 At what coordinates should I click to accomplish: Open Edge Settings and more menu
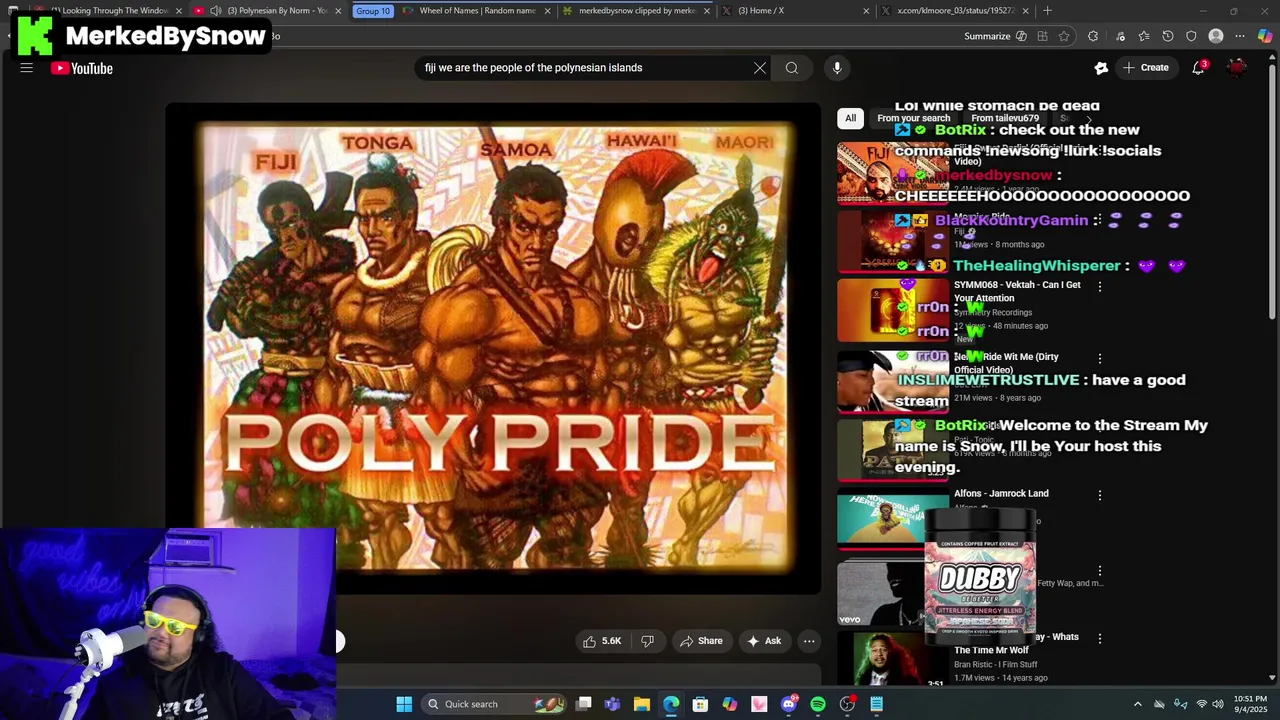coord(1240,36)
